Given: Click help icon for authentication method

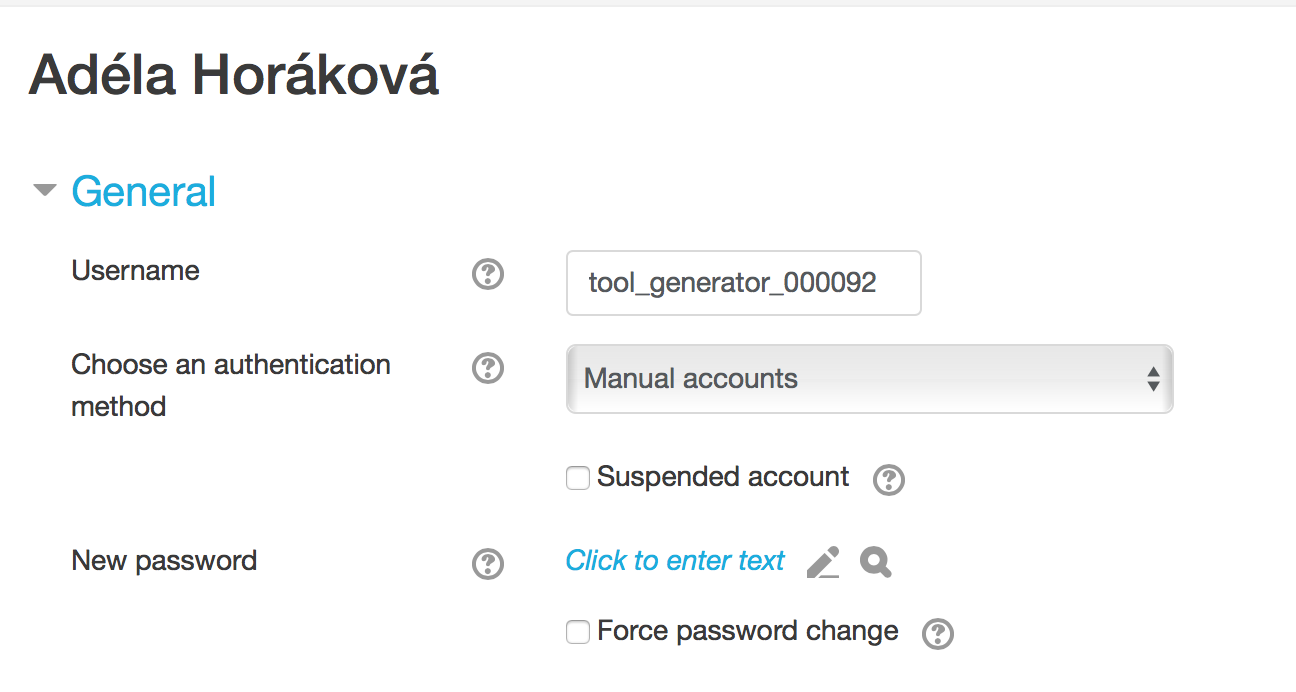Looking at the screenshot, I should coord(487,368).
